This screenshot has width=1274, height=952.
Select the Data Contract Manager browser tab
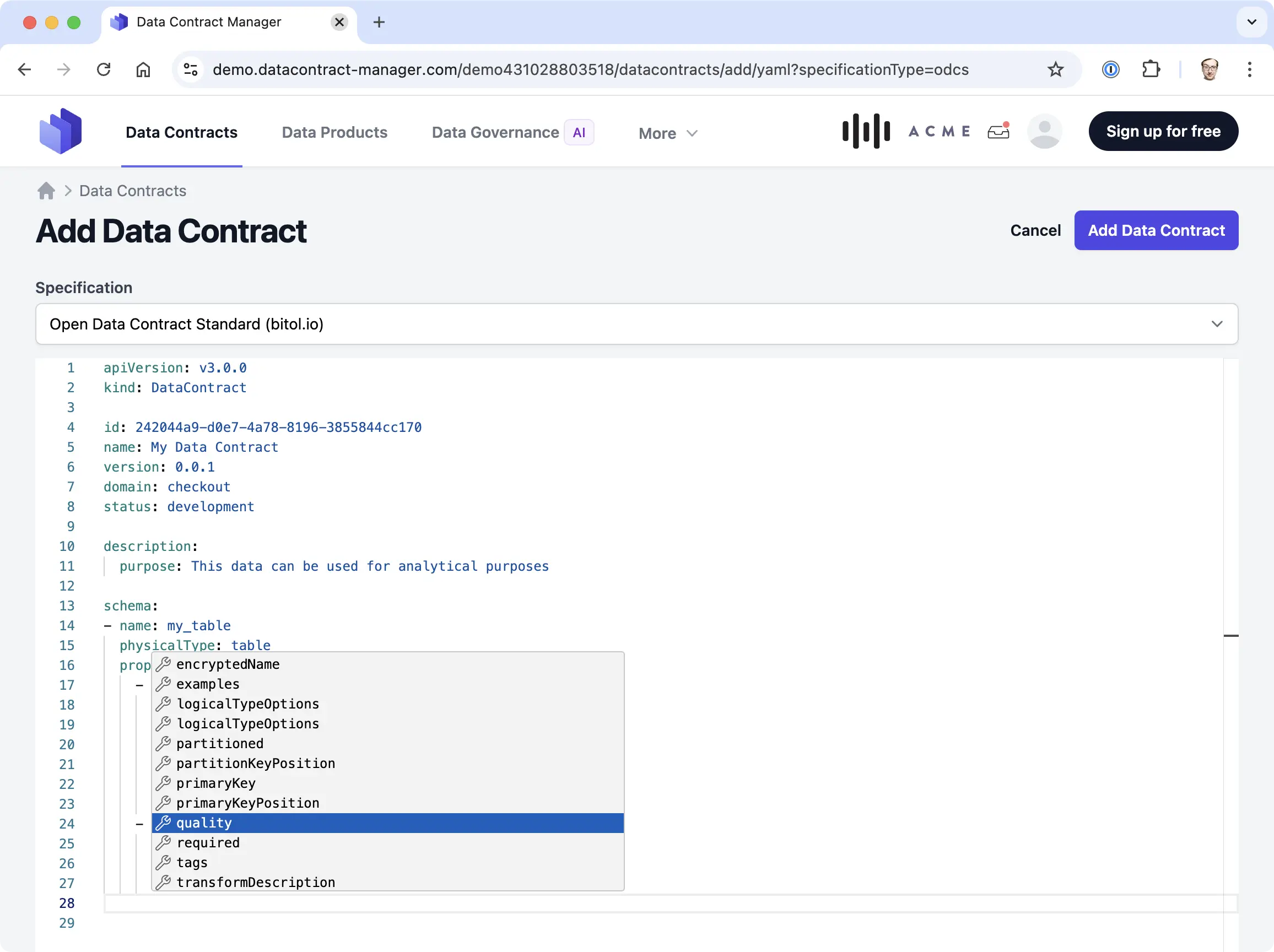click(x=208, y=22)
